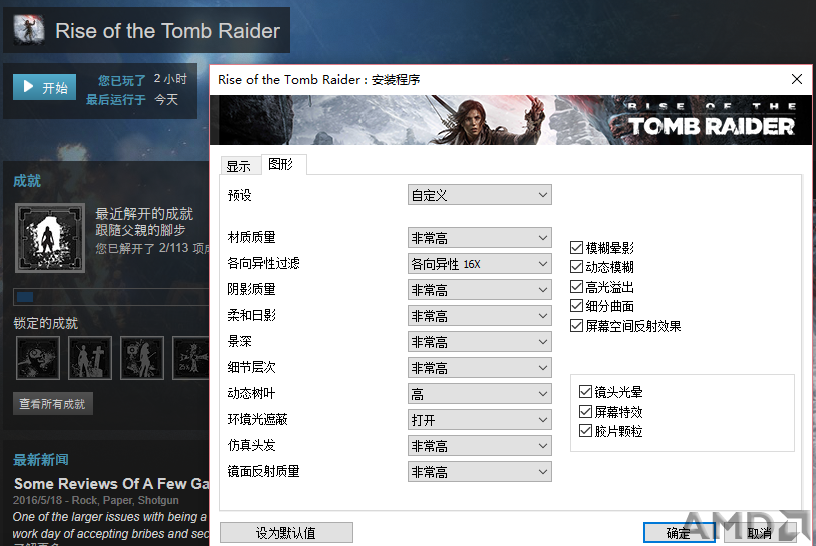Click the 查看所有成就 button
Image resolution: width=816 pixels, height=546 pixels.
pyautogui.click(x=53, y=404)
